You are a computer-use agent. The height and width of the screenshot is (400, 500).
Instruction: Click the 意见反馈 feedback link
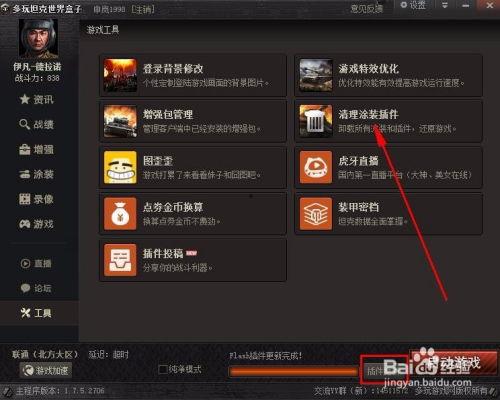[367, 9]
